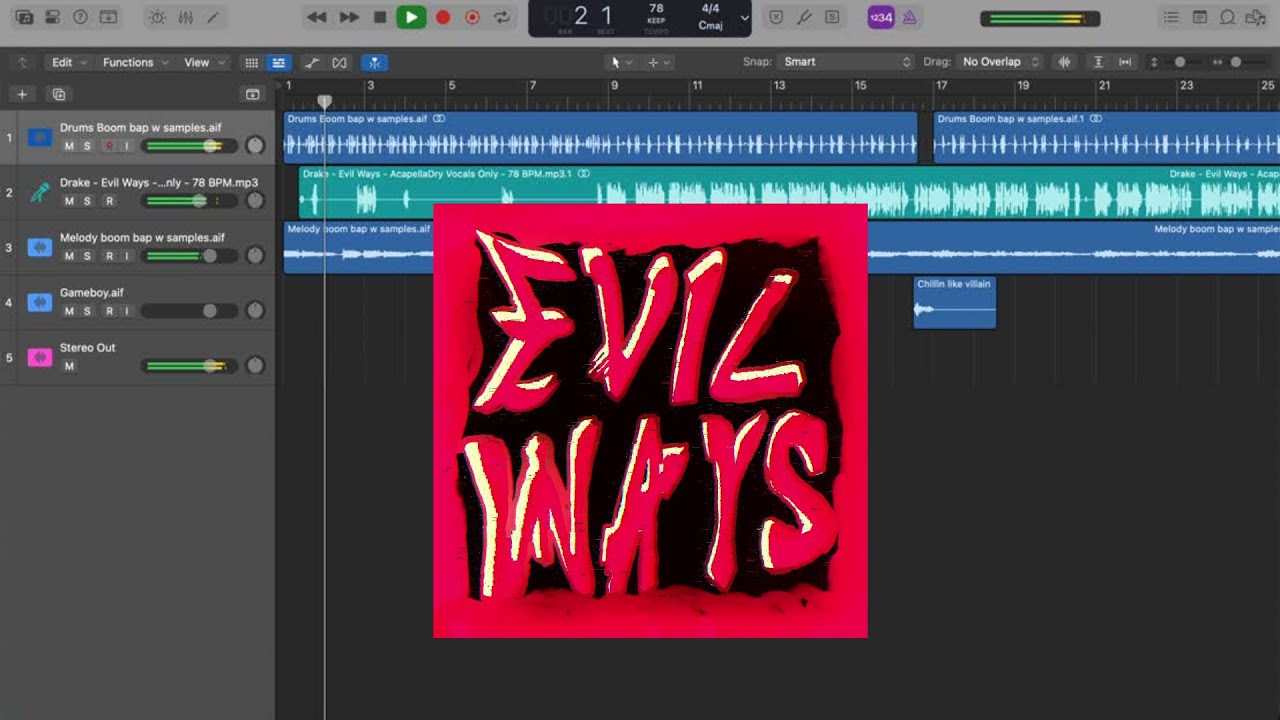
Task: Open the Editors pencil icon
Action: point(213,17)
